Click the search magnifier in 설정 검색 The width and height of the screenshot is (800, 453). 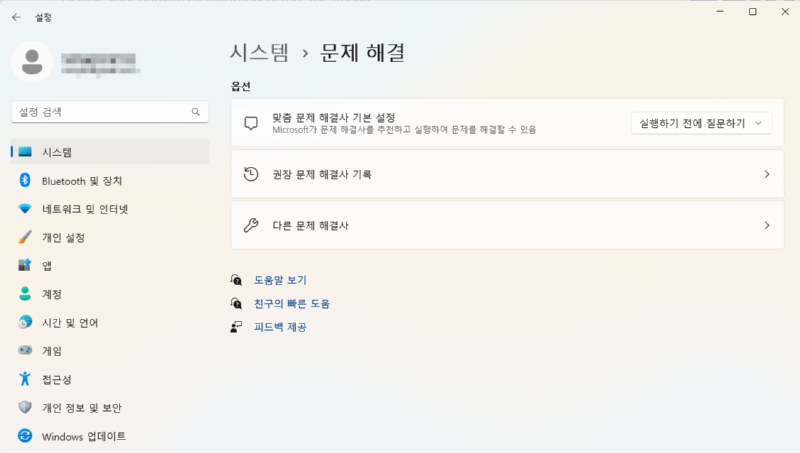(x=196, y=113)
